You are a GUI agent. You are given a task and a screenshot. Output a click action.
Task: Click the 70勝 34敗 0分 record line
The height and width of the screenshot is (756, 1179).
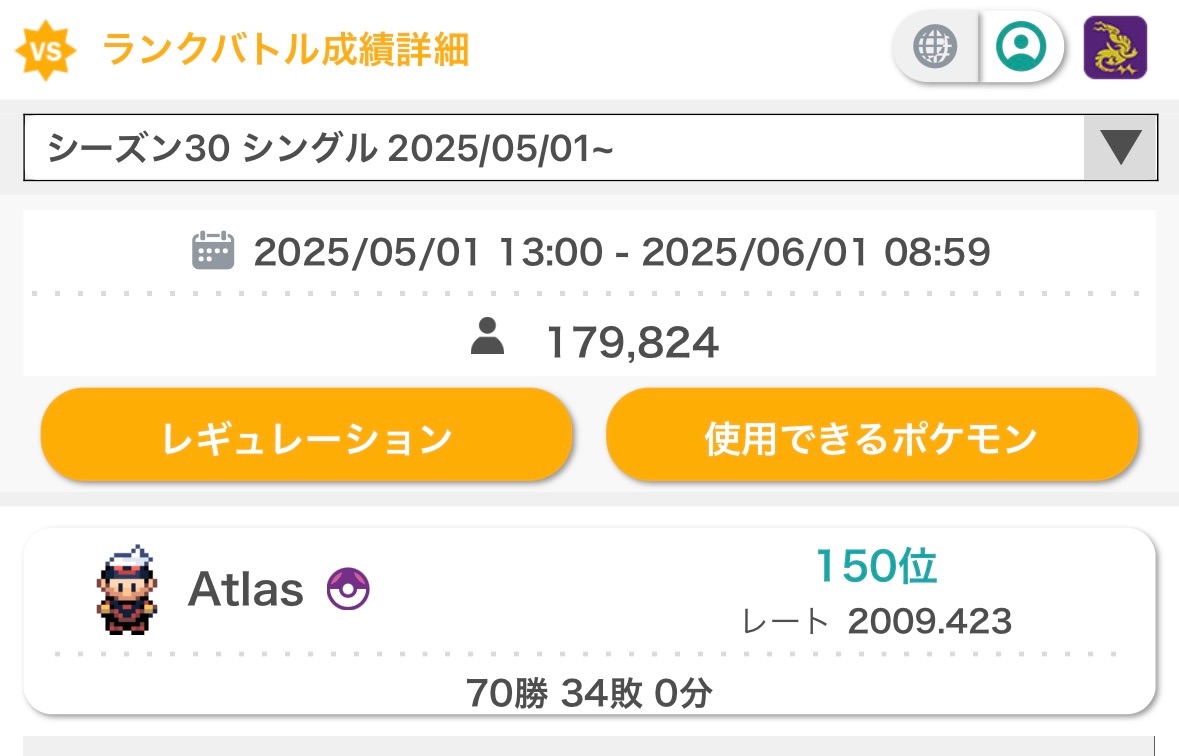(x=589, y=692)
